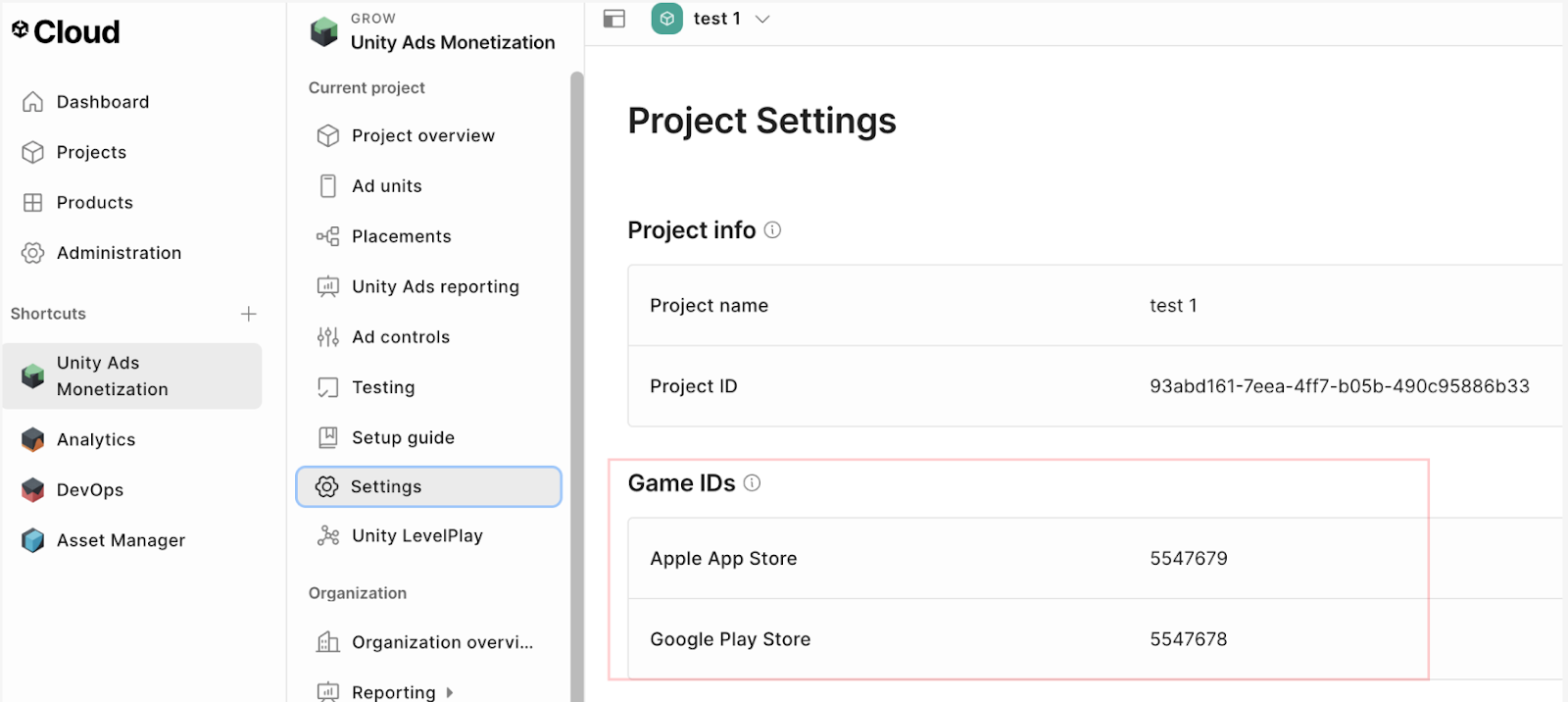Click the Reporting chart icon under Organization

click(328, 692)
